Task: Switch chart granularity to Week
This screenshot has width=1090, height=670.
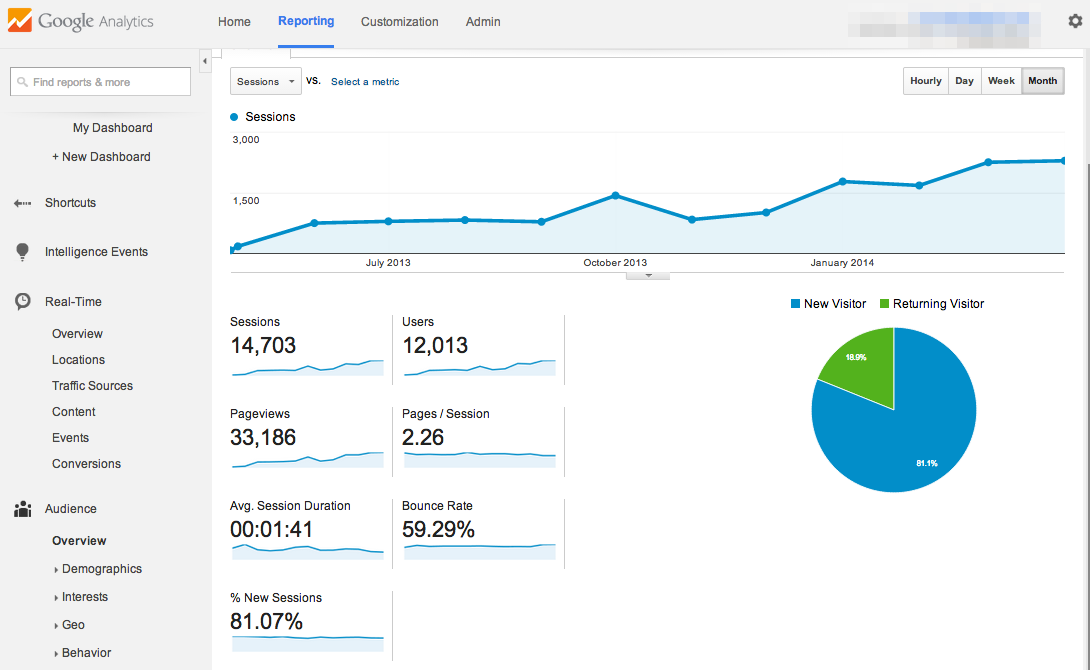Action: tap(1001, 81)
